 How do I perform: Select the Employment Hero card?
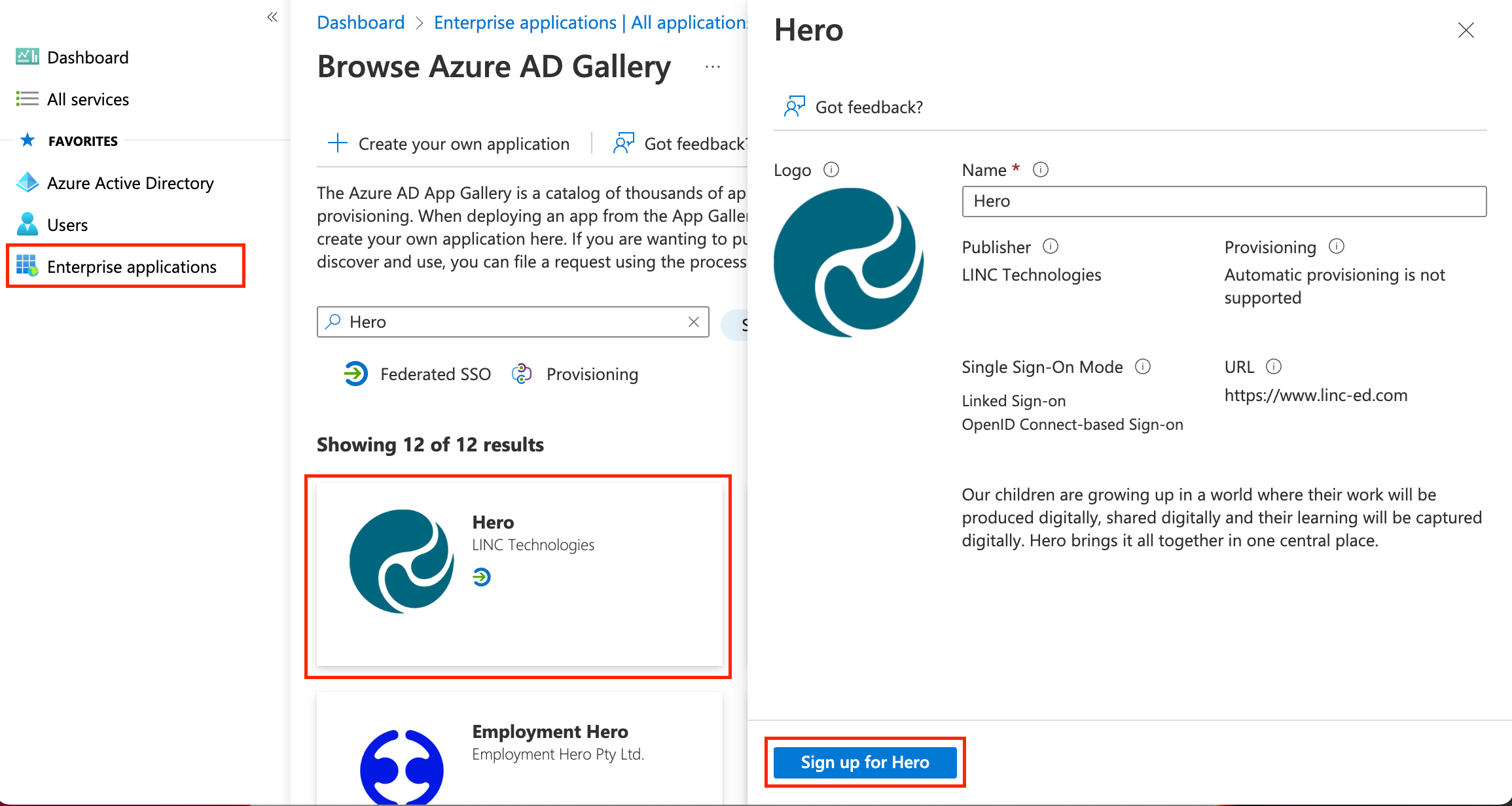coord(519,749)
